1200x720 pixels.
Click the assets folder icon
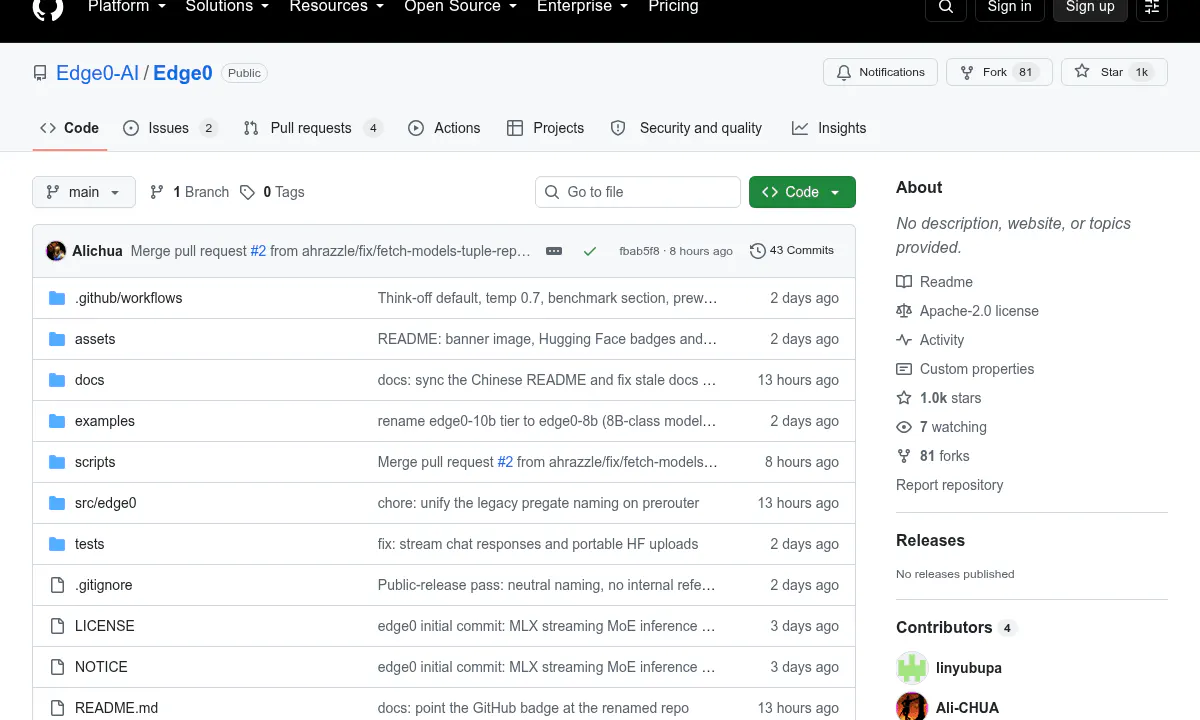click(x=57, y=339)
